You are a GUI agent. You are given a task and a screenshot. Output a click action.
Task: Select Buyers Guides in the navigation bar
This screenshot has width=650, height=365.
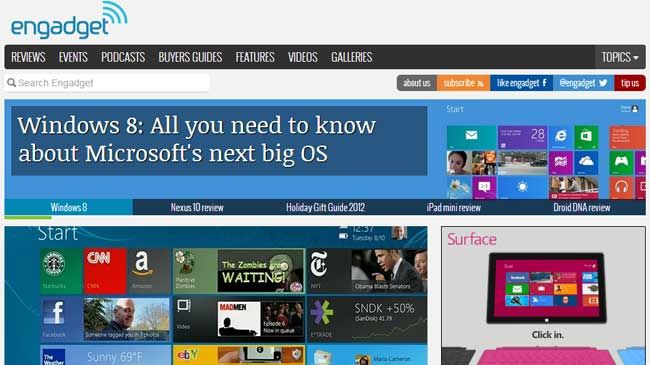click(190, 57)
